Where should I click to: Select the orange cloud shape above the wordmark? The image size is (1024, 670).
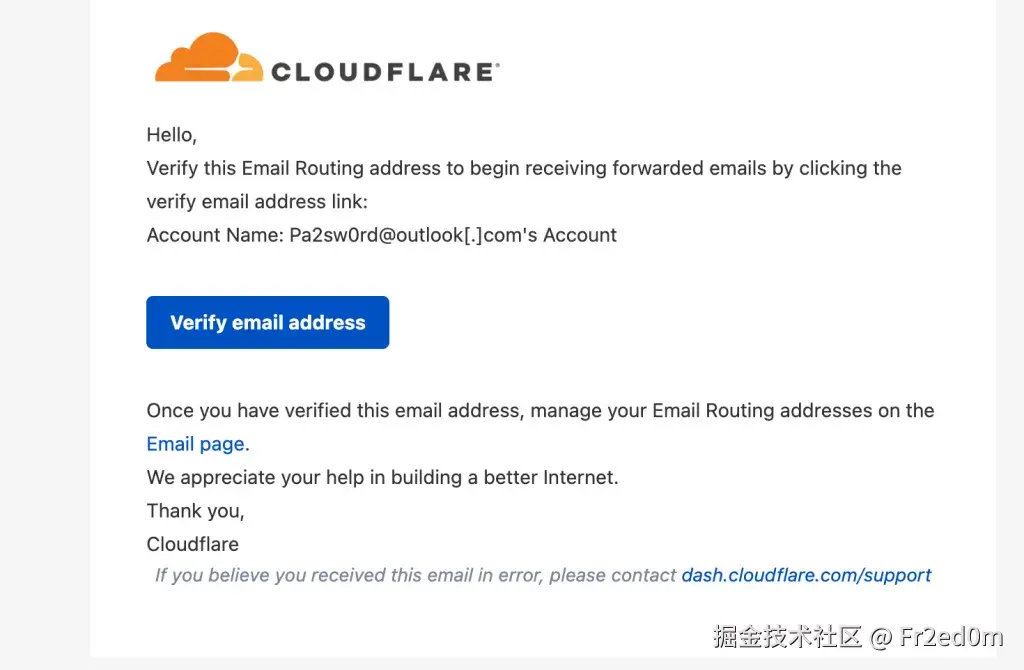[x=197, y=48]
